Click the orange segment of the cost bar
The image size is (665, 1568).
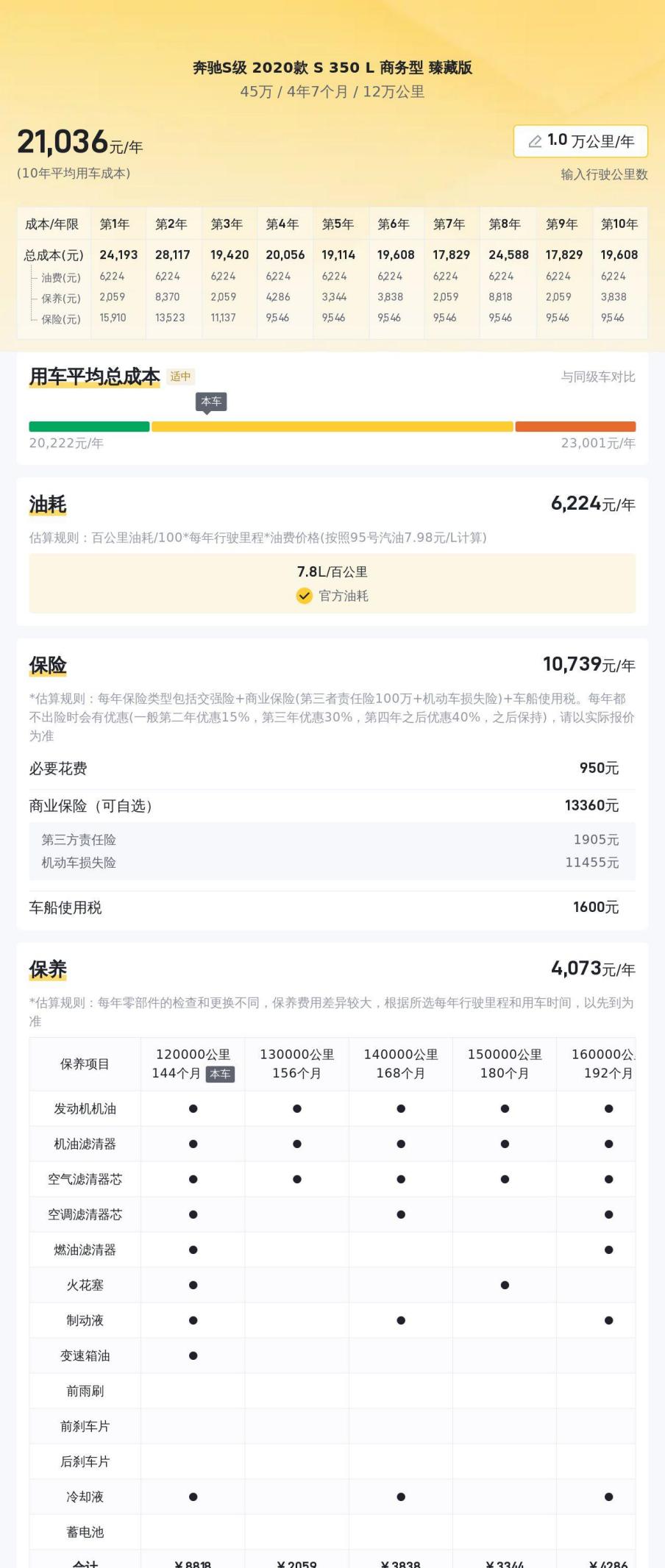click(575, 427)
